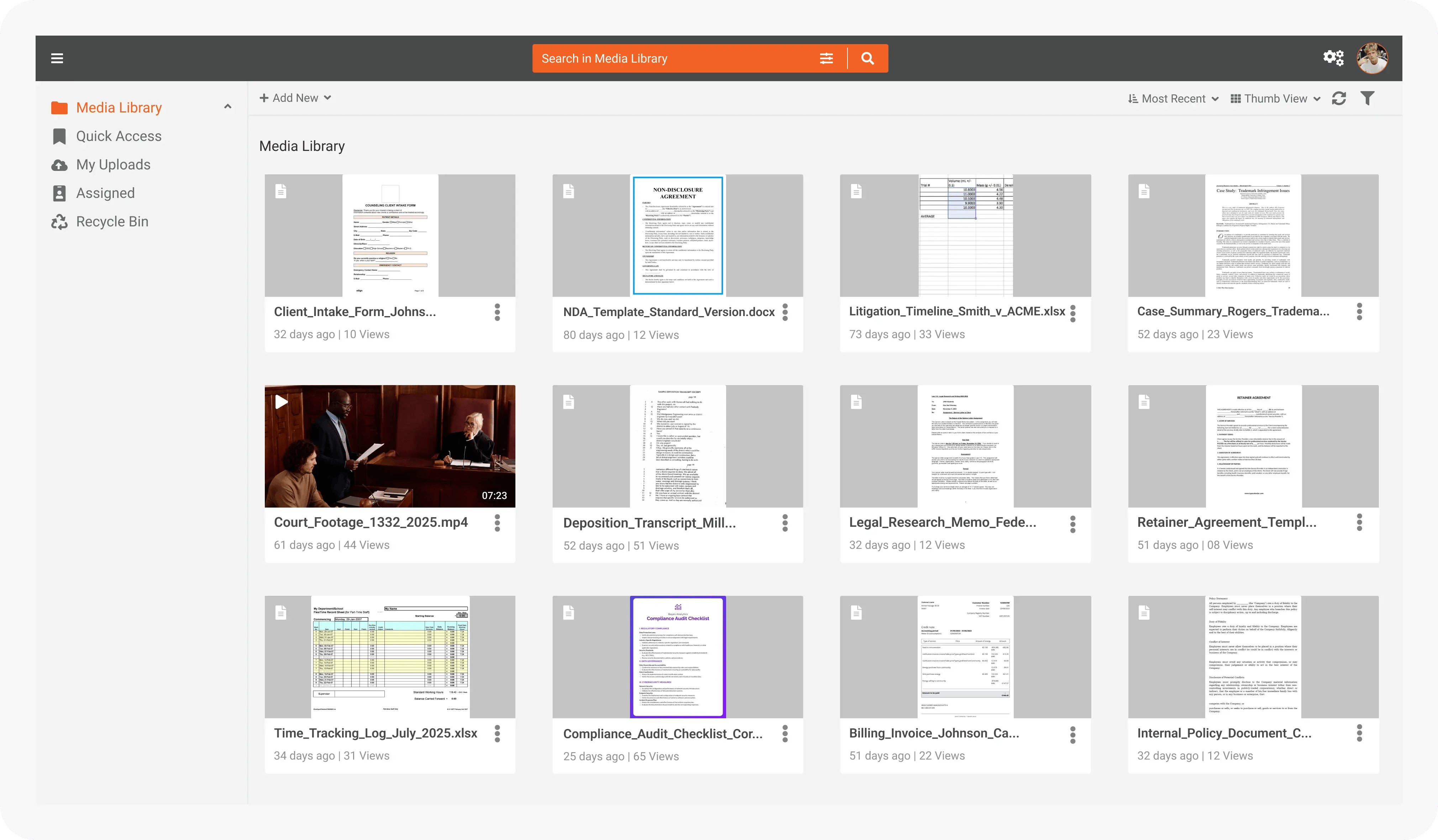Screen dimensions: 1438x840
Task: Open the funnel filter panel
Action: point(1367,98)
